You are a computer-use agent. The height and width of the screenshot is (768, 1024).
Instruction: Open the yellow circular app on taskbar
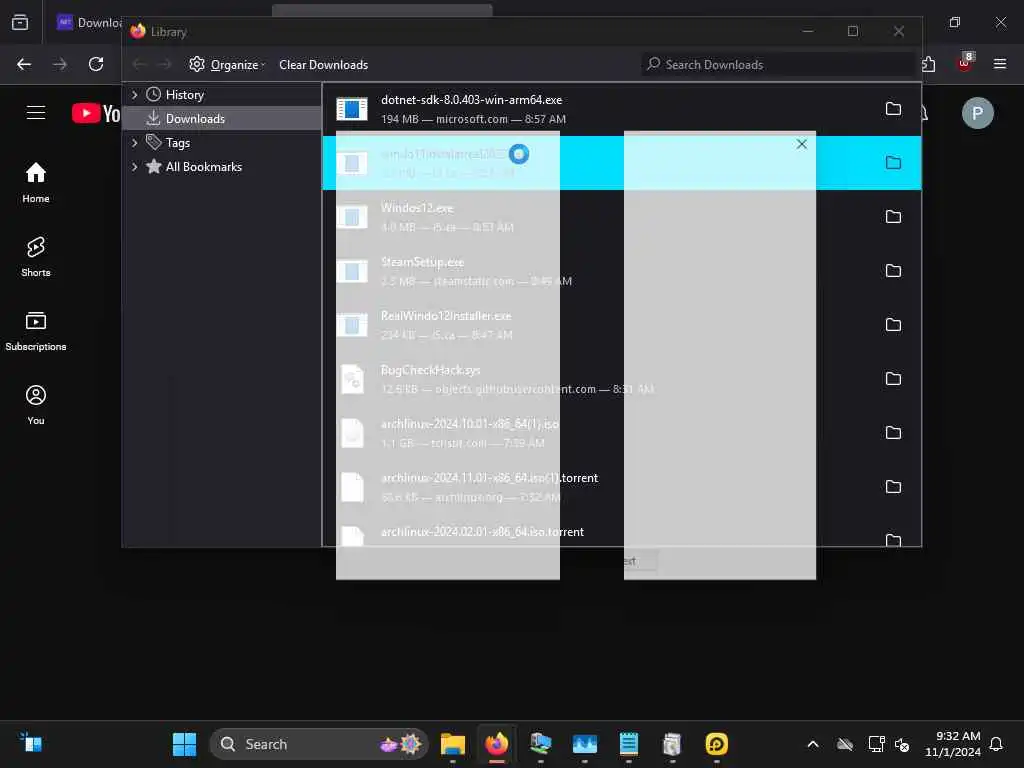tap(716, 744)
